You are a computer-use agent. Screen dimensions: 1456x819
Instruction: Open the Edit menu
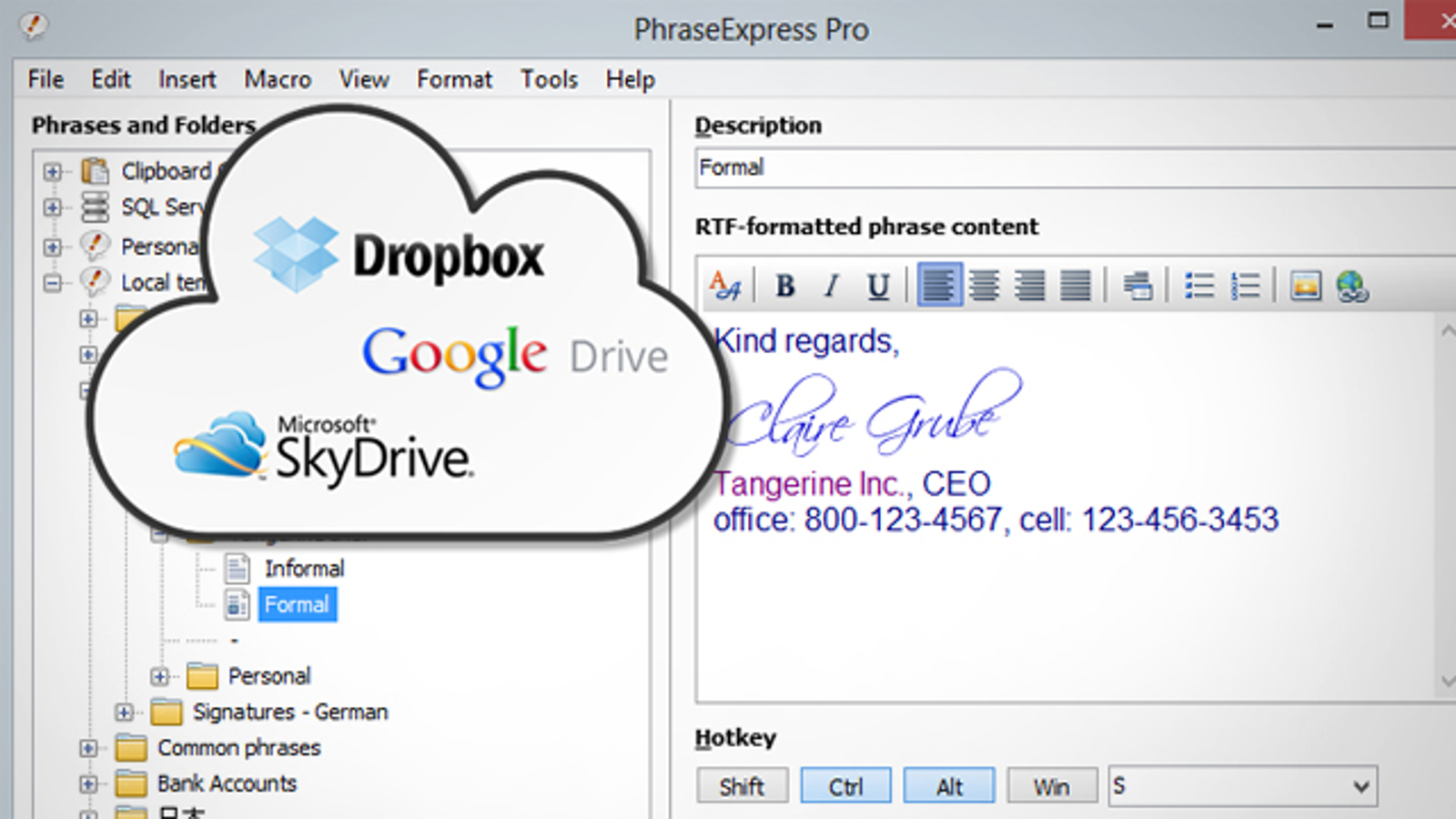[x=111, y=79]
